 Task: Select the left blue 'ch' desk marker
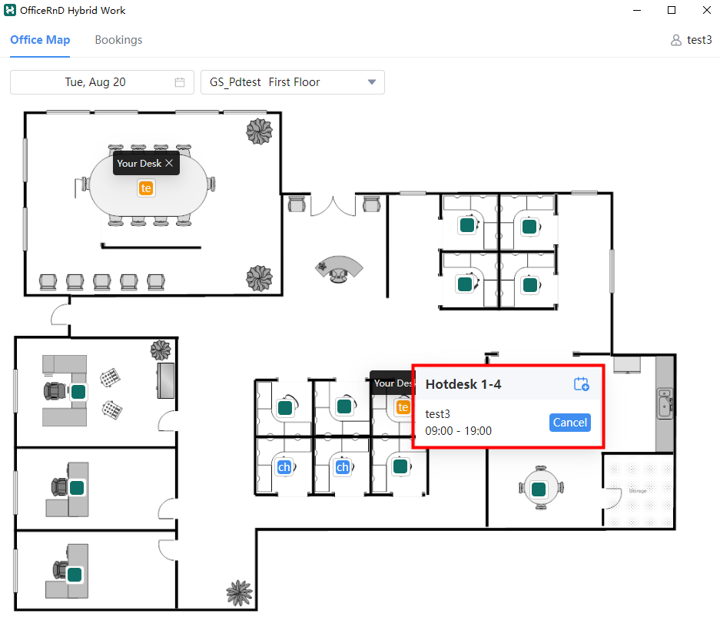tap(284, 467)
